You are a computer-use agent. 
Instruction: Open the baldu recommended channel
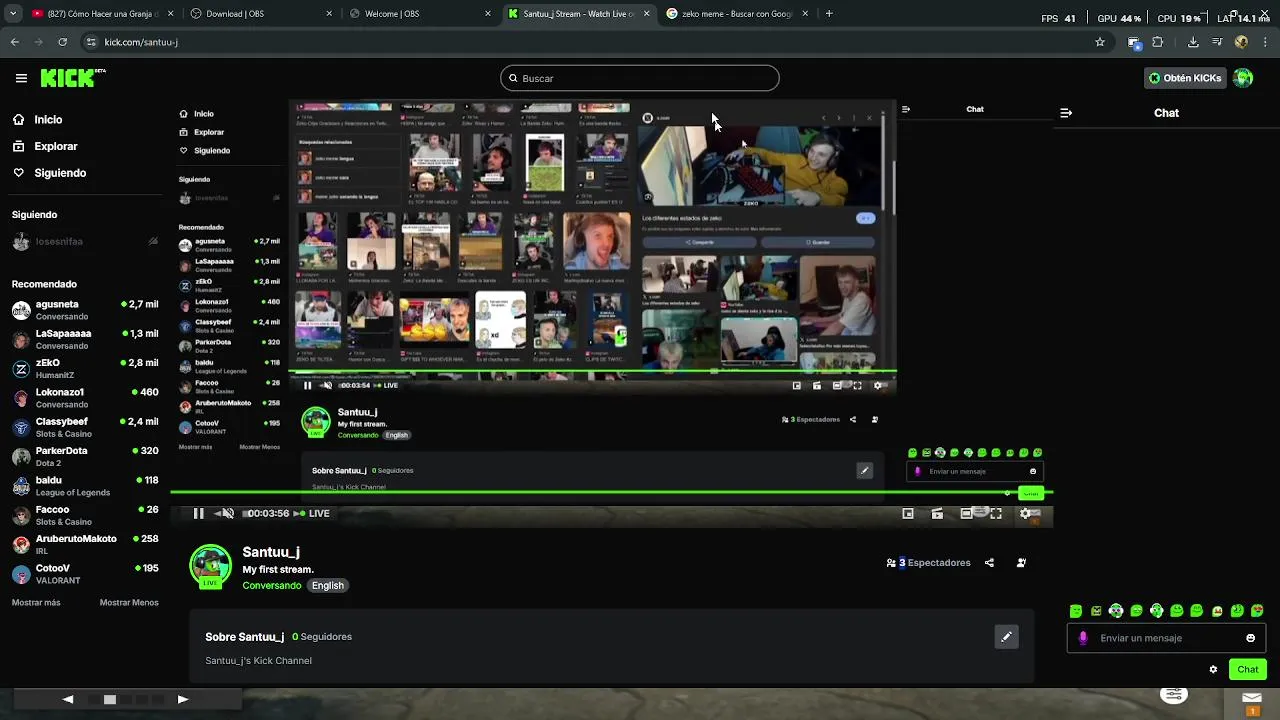tap(85, 486)
